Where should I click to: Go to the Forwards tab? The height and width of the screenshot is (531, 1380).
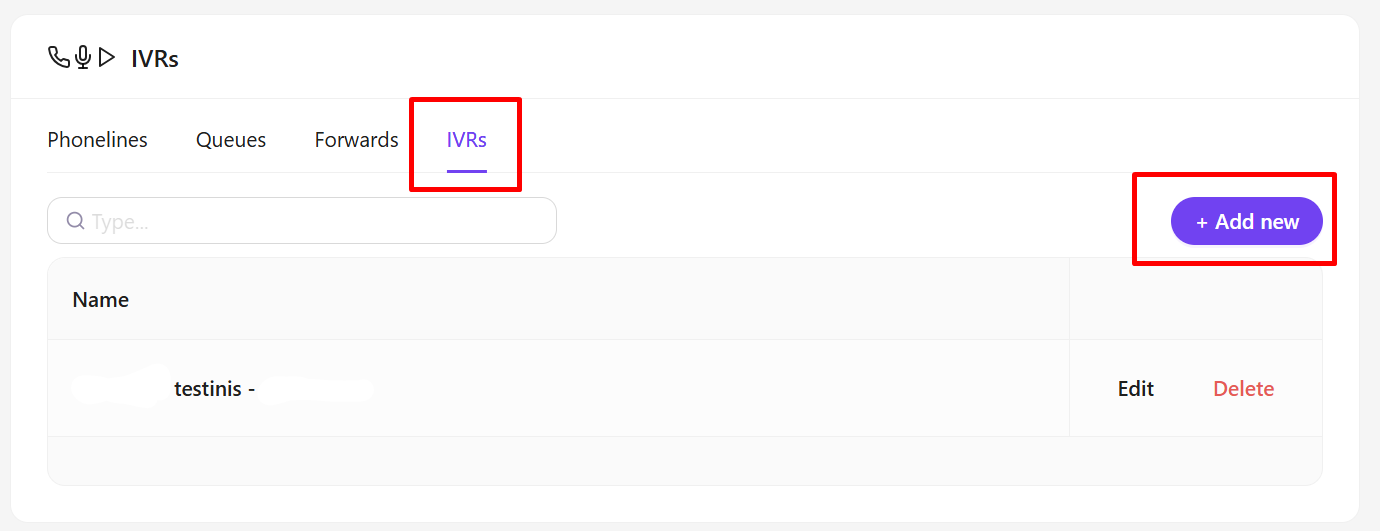[x=356, y=140]
